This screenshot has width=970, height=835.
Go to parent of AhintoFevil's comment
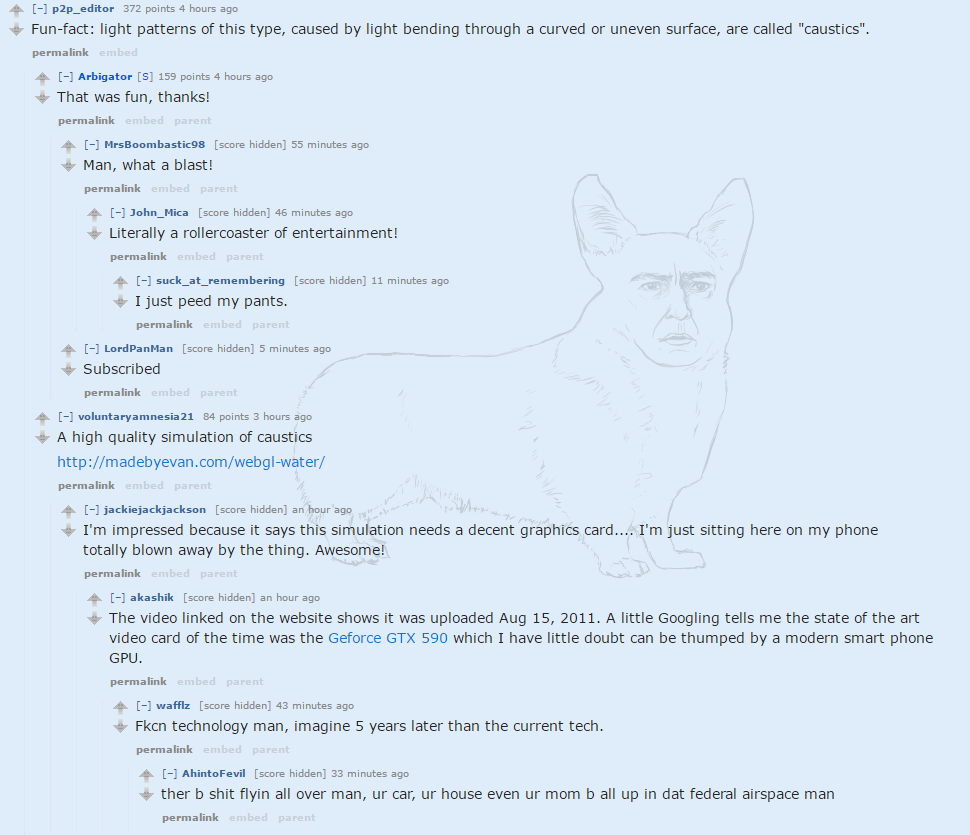tap(296, 817)
